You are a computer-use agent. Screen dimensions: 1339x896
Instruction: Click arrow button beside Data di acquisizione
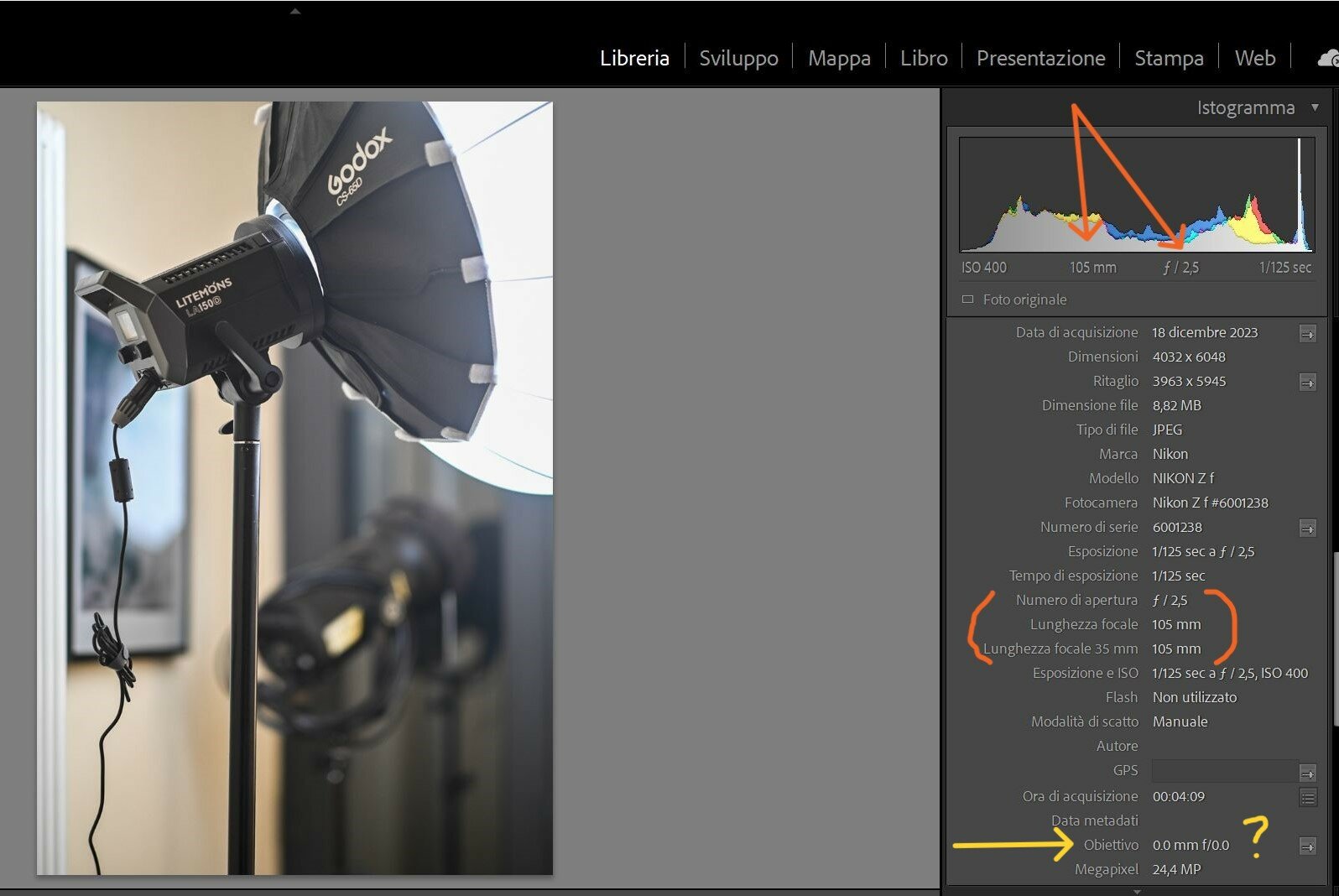(x=1307, y=334)
